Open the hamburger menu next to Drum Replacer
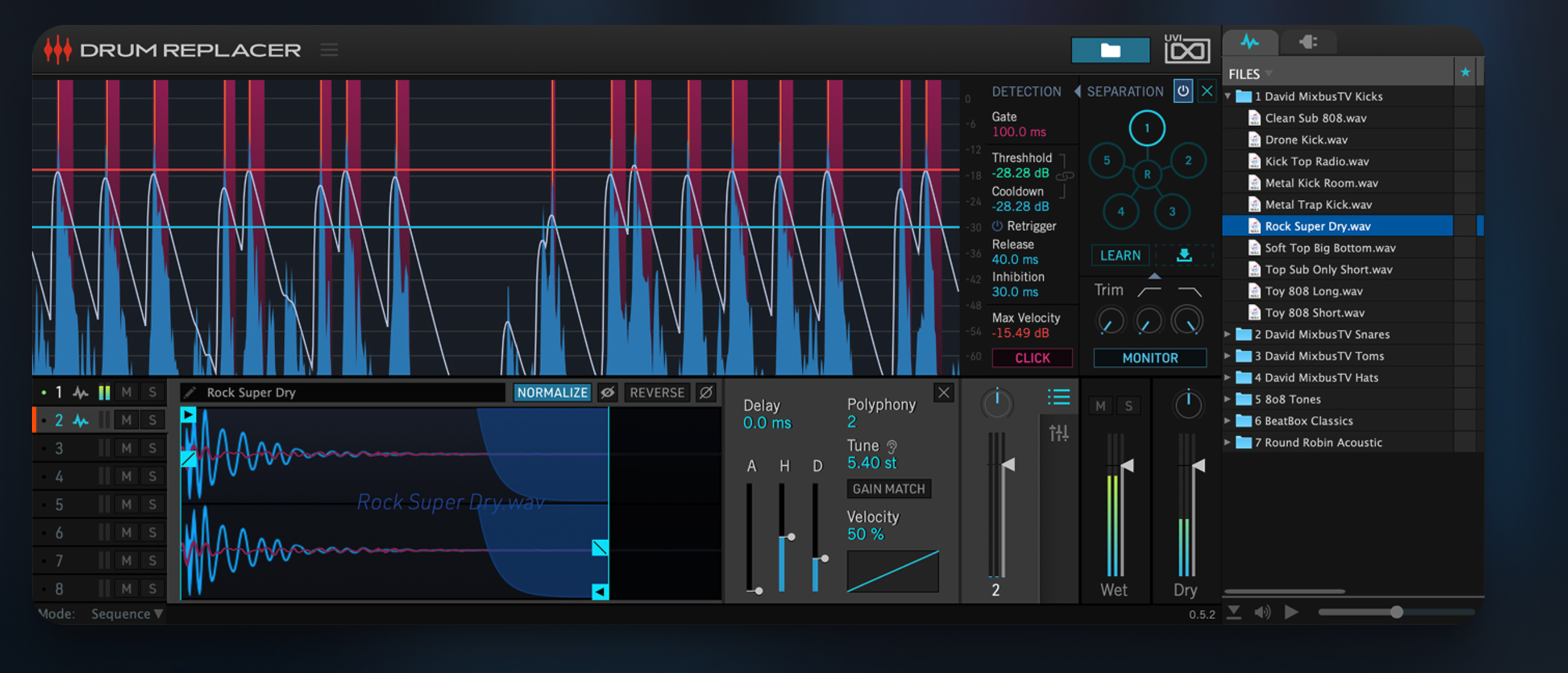The width and height of the screenshot is (1568, 673). point(329,50)
